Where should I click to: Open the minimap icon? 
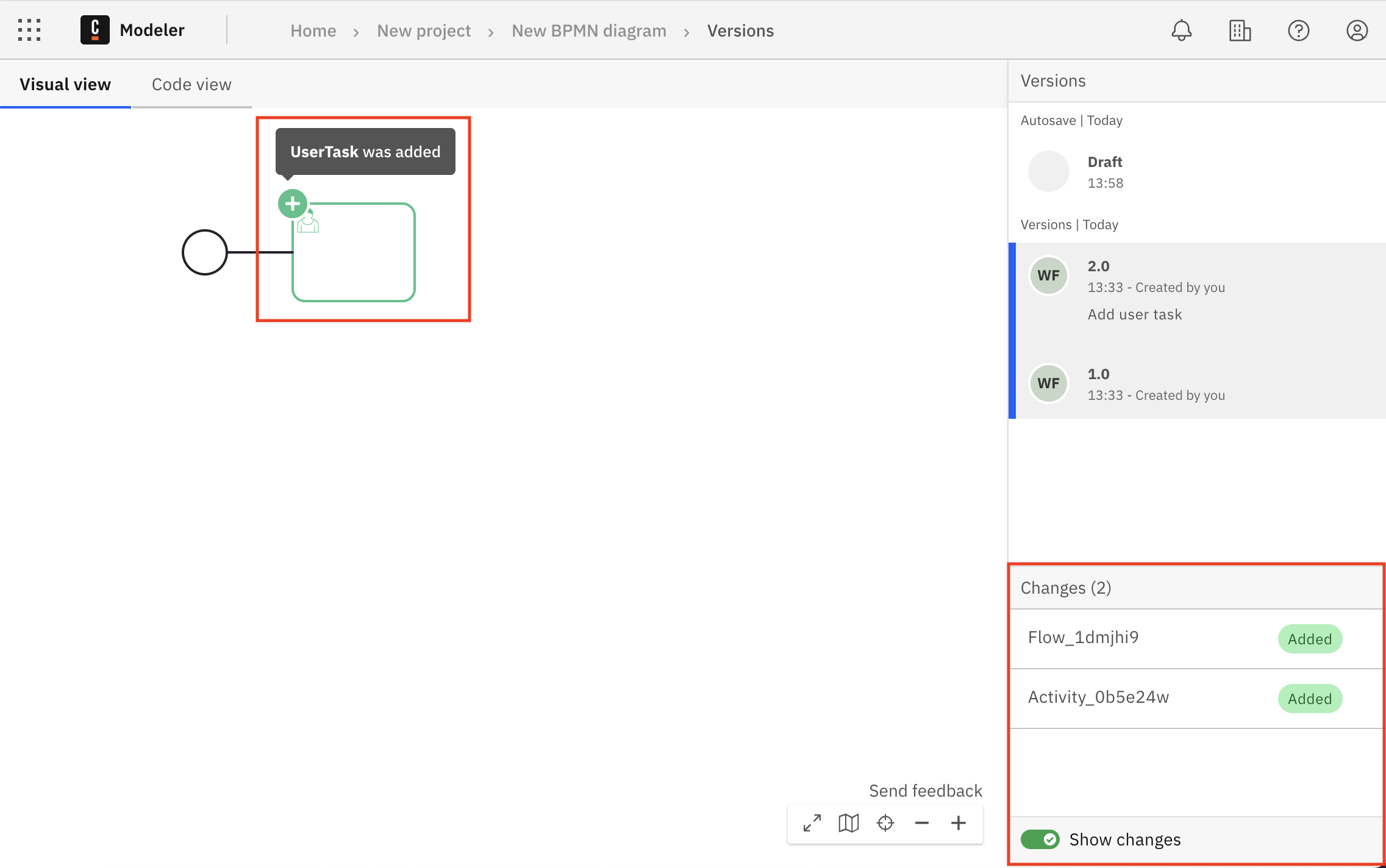point(848,823)
